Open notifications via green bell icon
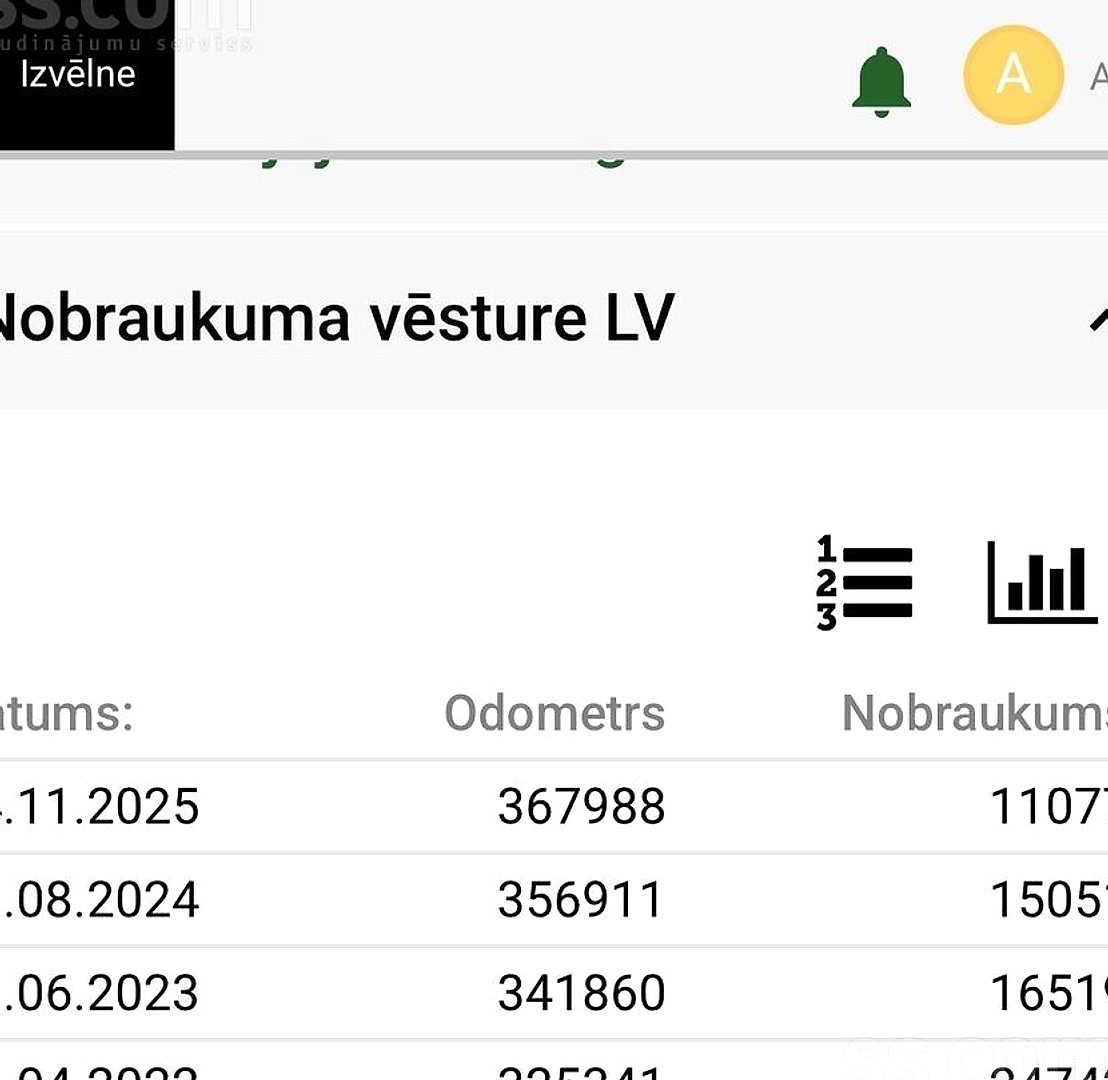The width and height of the screenshot is (1108, 1080). tap(881, 82)
